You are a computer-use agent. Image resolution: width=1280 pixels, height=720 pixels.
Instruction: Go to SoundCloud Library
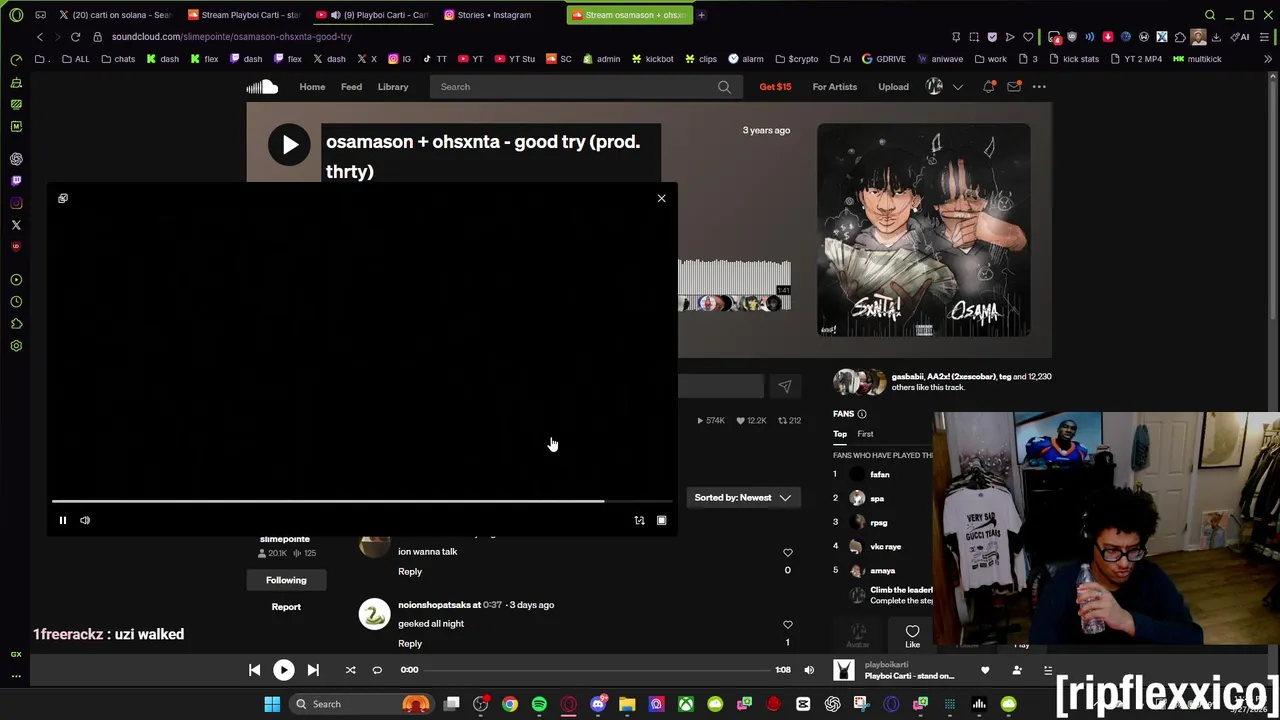pos(393,87)
